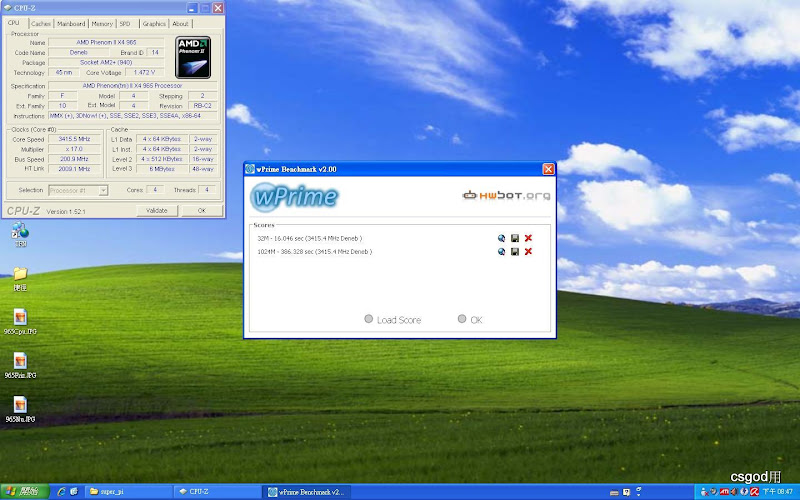Screen dimensions: 800x500
Task: Click the language bar help icon
Action: [x=627, y=492]
